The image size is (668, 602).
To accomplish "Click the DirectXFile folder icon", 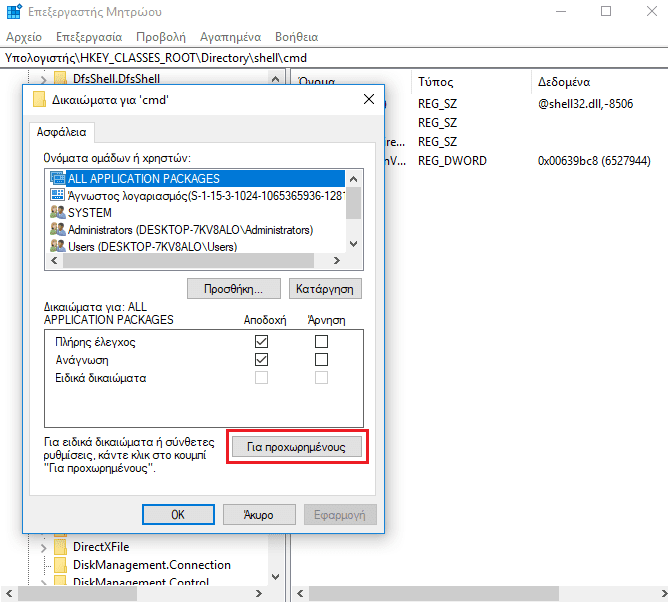I will [60, 546].
